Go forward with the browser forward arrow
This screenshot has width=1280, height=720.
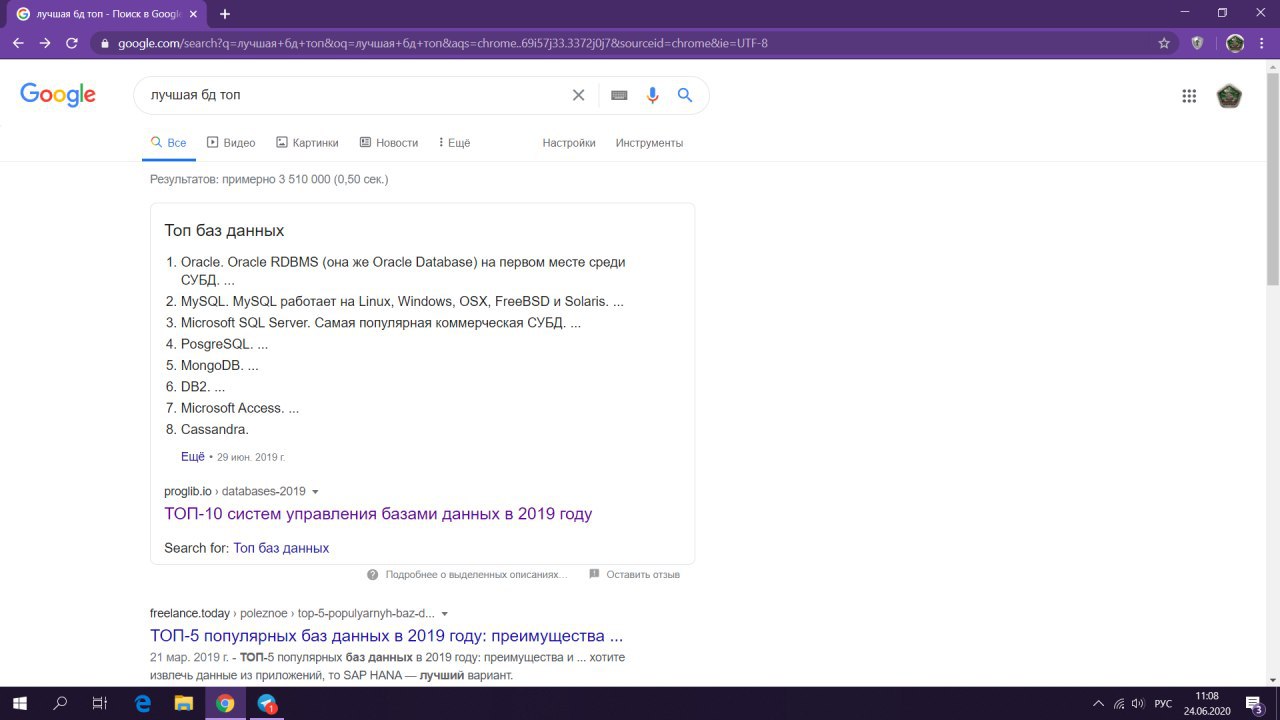45,43
